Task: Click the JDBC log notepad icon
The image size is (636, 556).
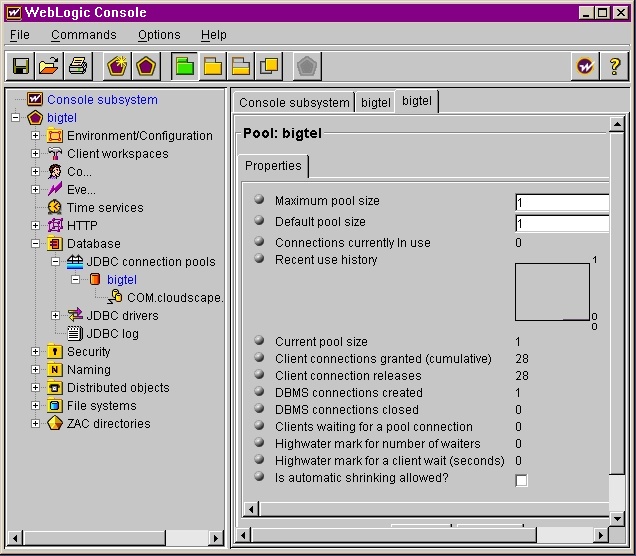Action: coord(75,333)
